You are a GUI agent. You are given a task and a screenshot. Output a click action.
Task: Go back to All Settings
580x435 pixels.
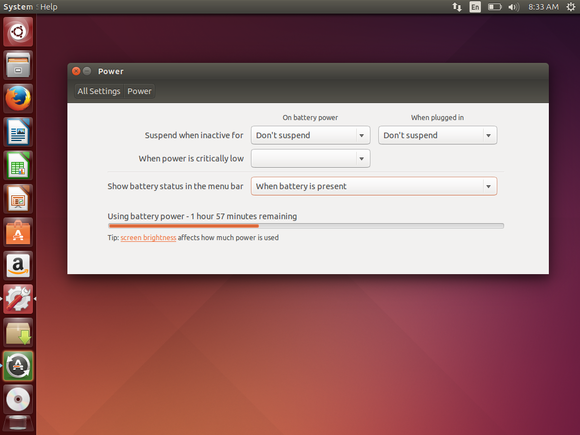pyautogui.click(x=99, y=91)
